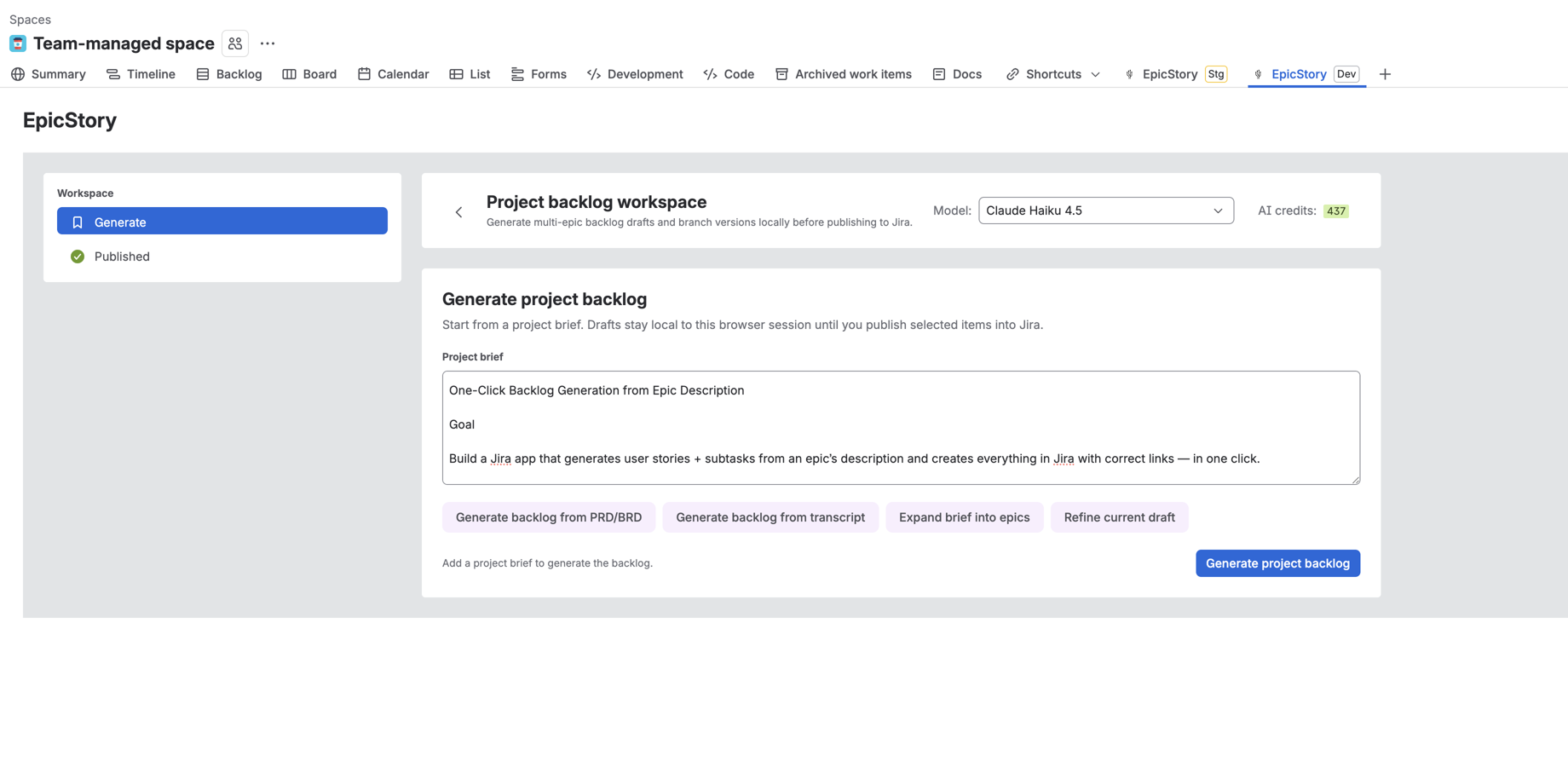Click the Backlog tab icon
The image size is (1568, 767).
point(203,74)
